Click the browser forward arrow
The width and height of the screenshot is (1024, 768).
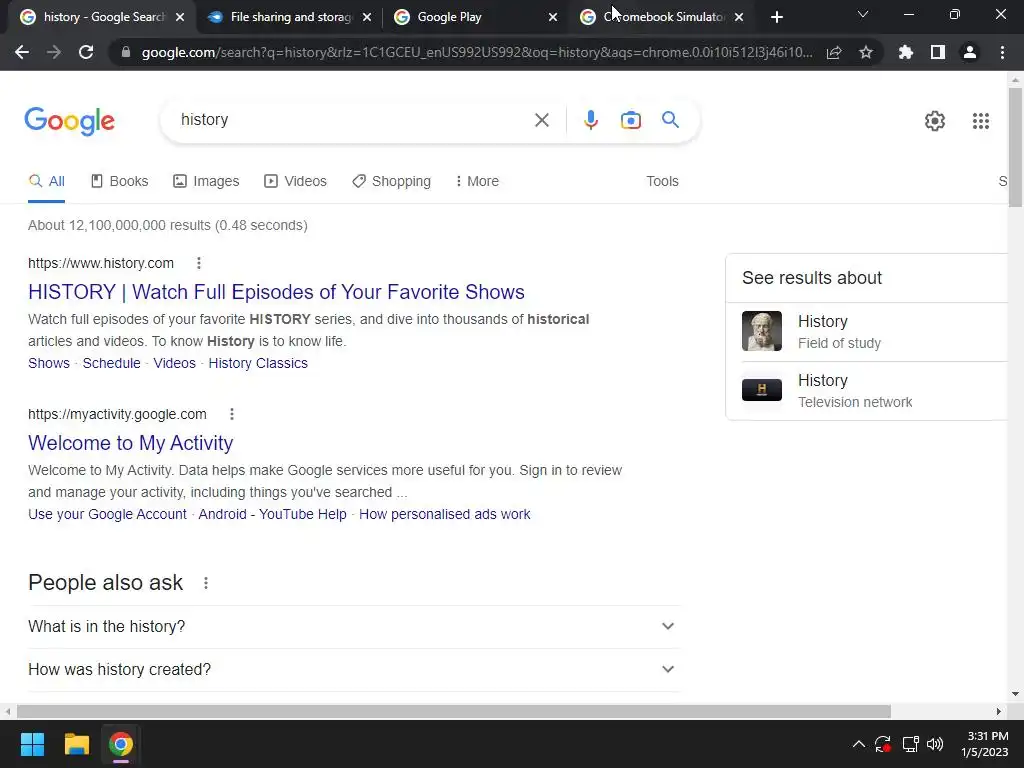click(x=54, y=52)
